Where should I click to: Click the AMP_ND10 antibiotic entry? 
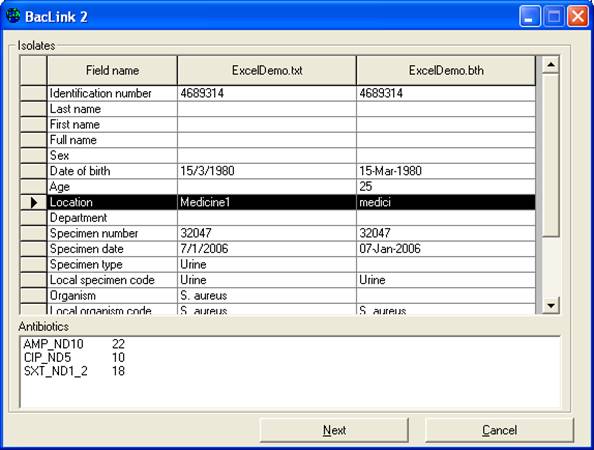53,344
